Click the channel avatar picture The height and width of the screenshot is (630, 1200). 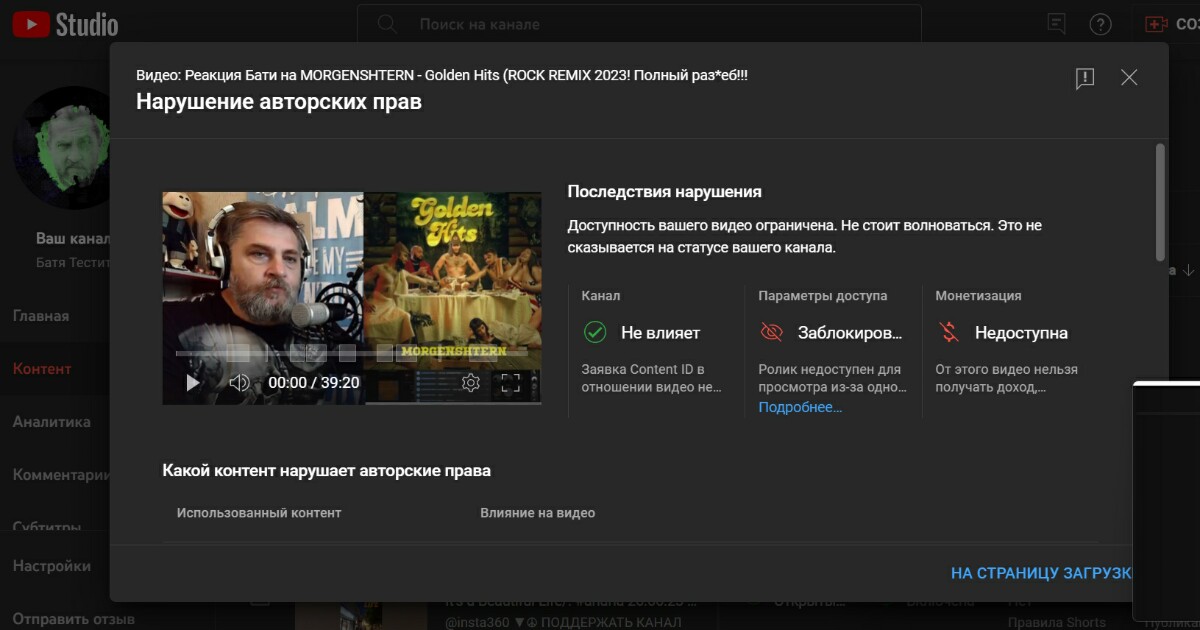click(x=63, y=146)
